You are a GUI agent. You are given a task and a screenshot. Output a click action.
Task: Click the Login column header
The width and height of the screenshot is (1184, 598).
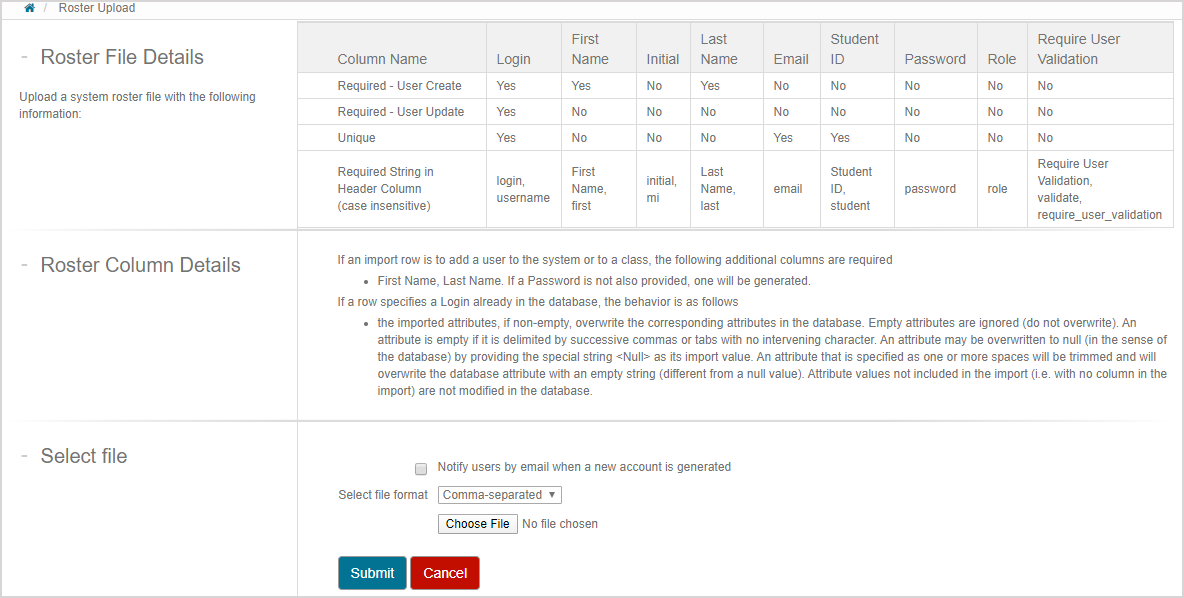(x=513, y=59)
